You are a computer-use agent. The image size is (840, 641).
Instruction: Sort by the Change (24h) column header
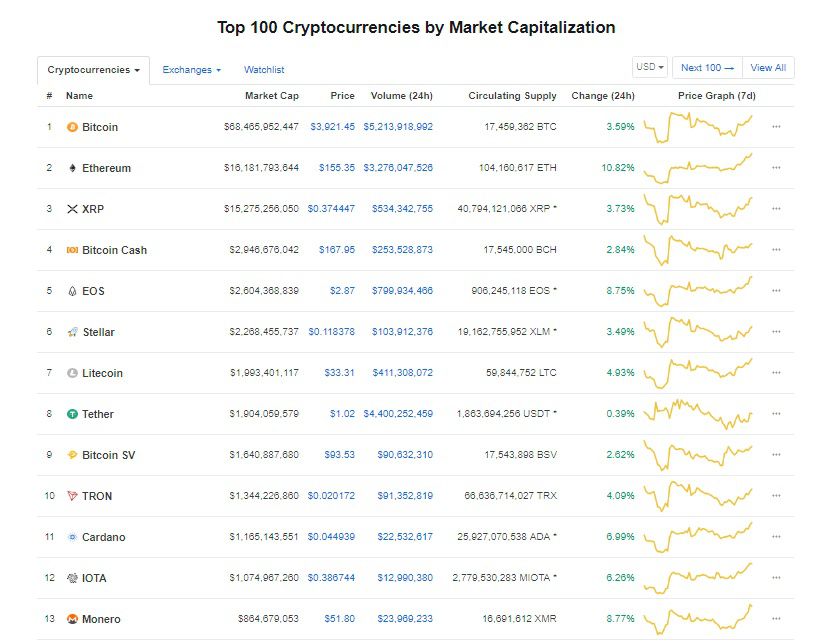click(603, 96)
